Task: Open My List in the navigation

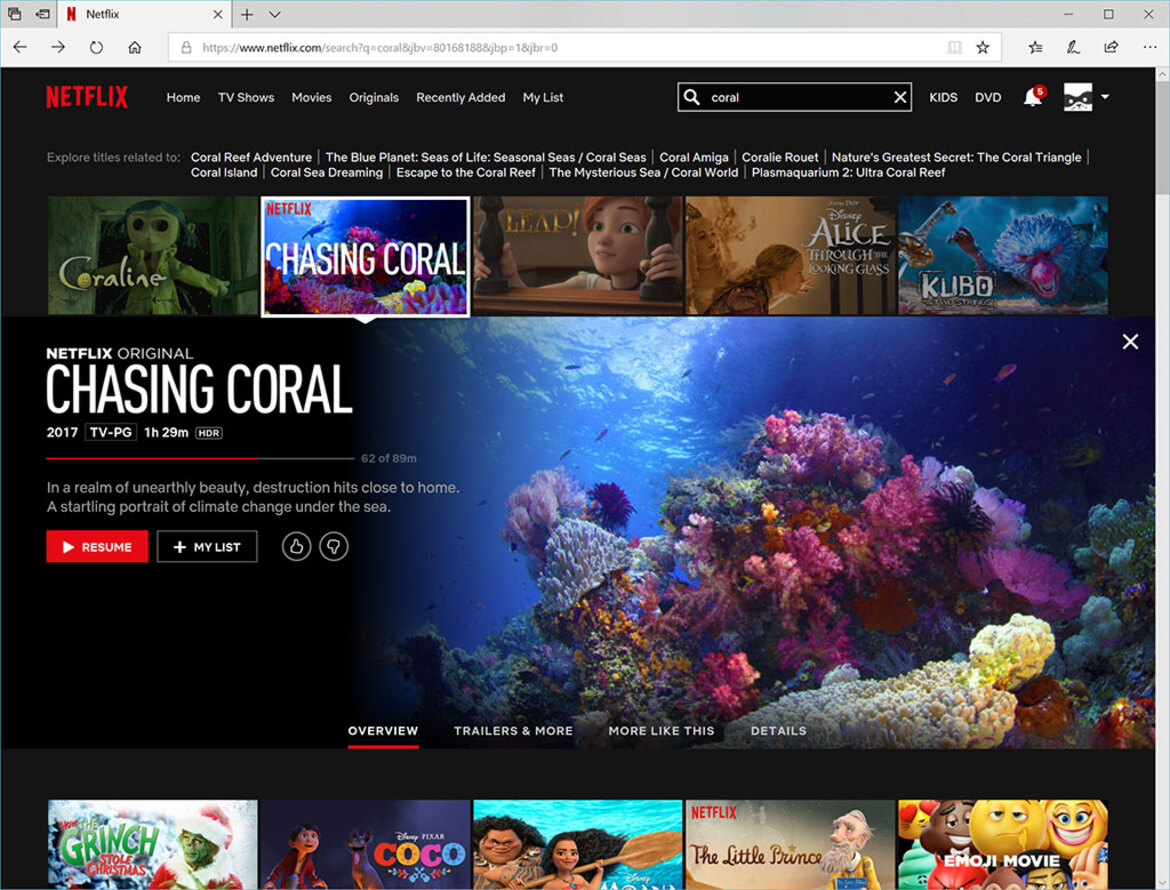Action: [x=542, y=97]
